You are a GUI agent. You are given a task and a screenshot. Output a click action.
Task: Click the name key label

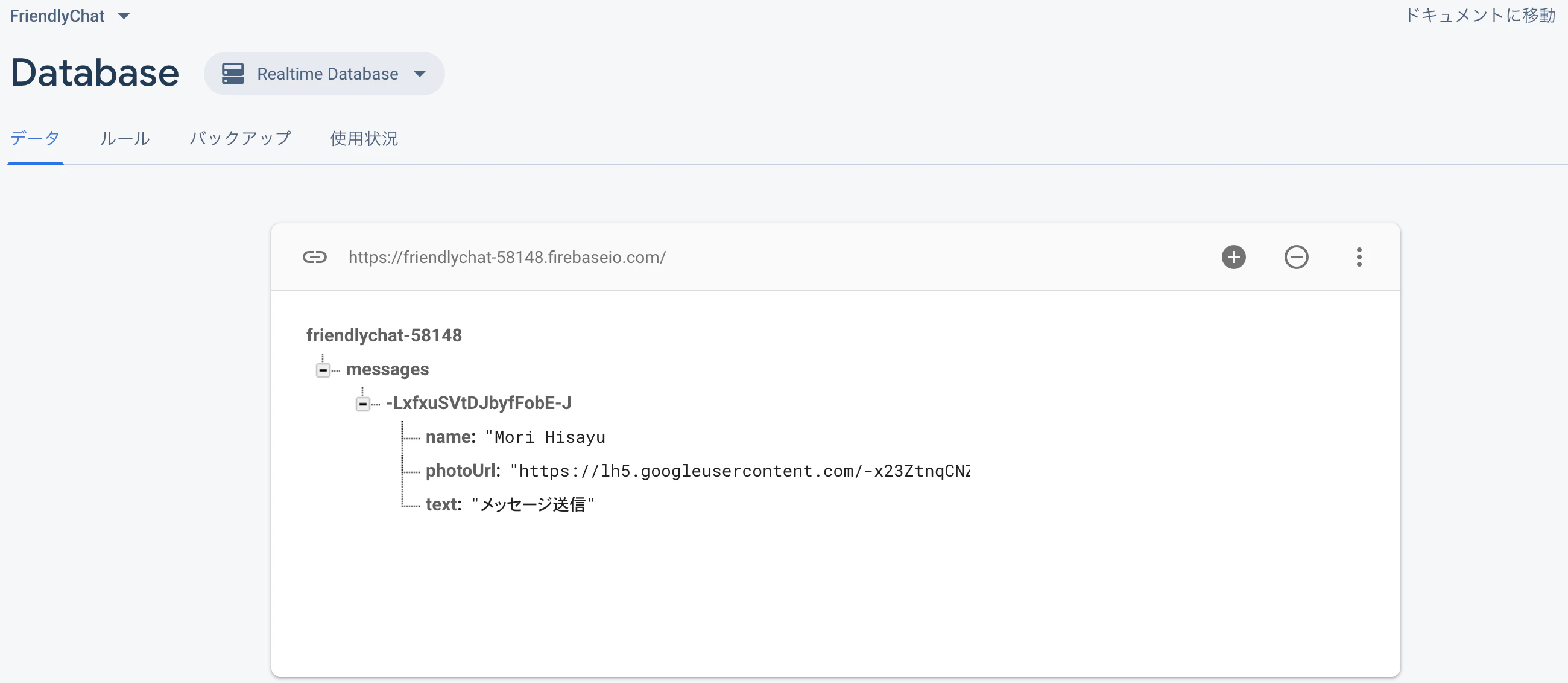coord(450,437)
